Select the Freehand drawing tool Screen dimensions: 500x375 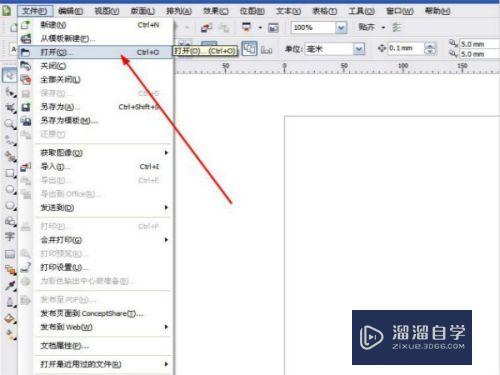coord(10,140)
